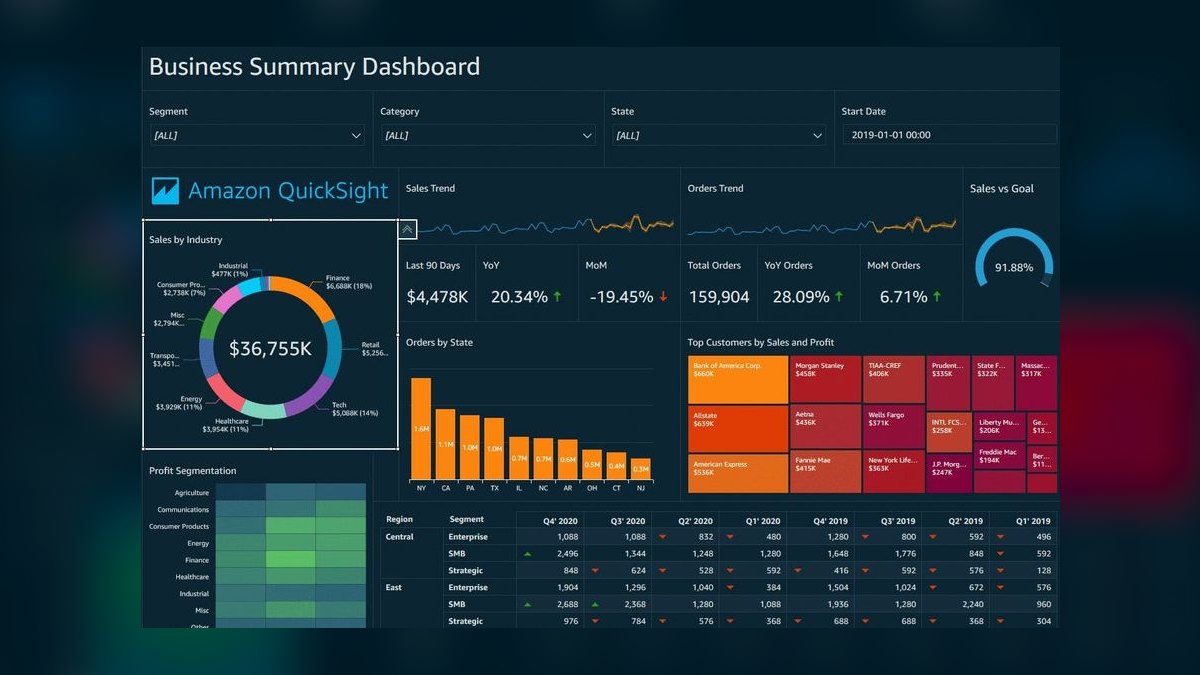This screenshot has width=1200, height=675.
Task: Click the green up arrow beside 2,688 in East SMB
Action: pos(527,604)
